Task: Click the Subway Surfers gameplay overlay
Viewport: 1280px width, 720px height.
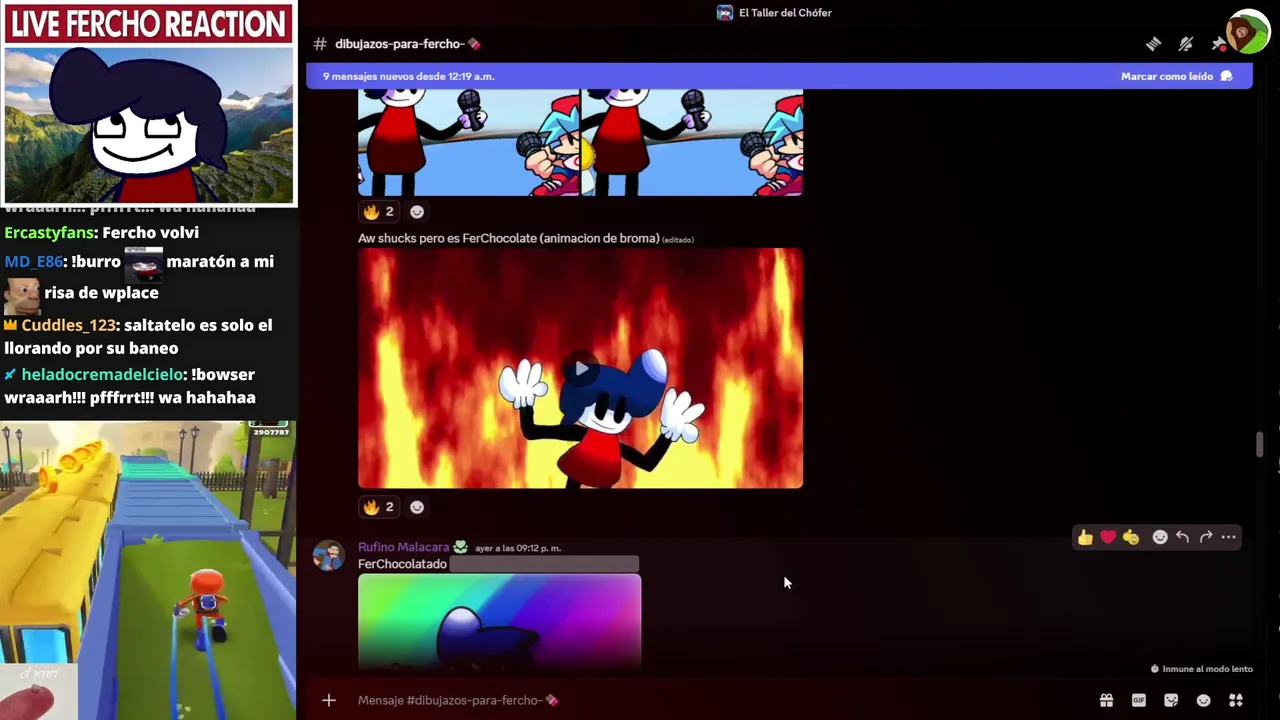Action: pyautogui.click(x=148, y=570)
